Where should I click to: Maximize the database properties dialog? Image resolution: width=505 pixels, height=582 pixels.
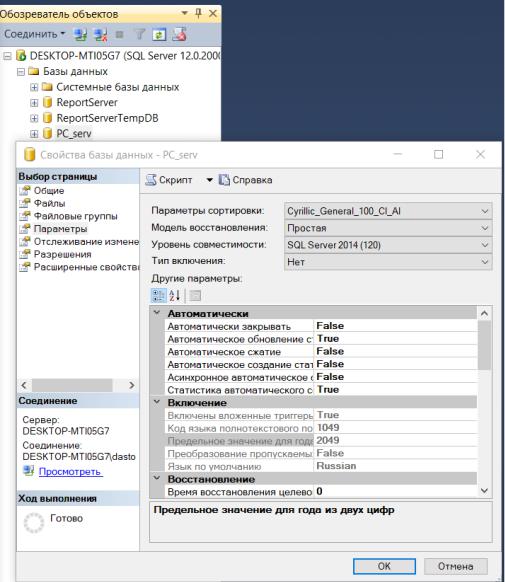coord(439,154)
